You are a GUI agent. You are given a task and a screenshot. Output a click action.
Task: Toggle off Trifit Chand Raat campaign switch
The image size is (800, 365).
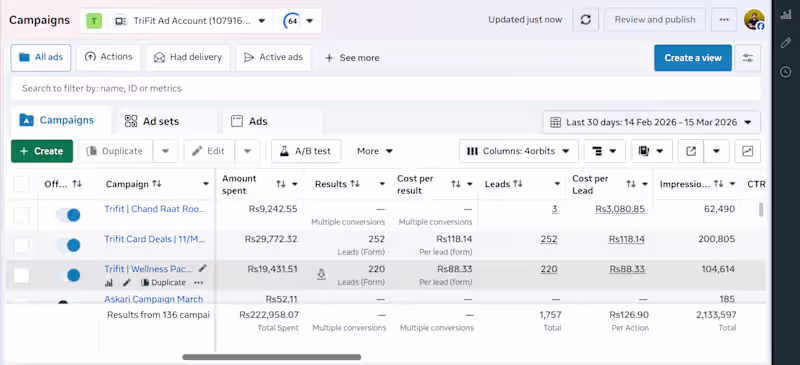(68, 215)
